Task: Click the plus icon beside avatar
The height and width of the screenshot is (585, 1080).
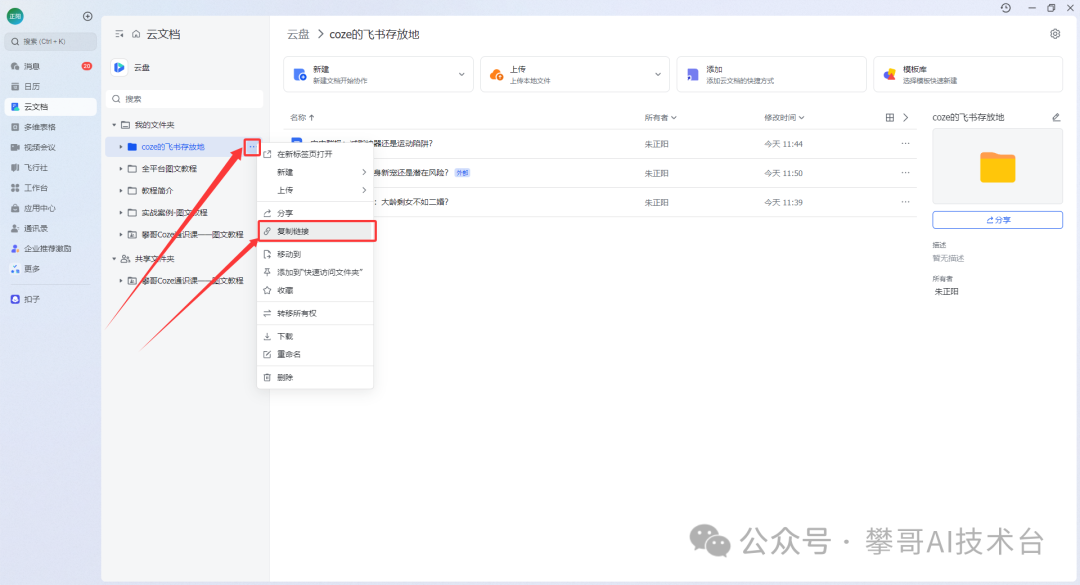Action: (x=87, y=17)
